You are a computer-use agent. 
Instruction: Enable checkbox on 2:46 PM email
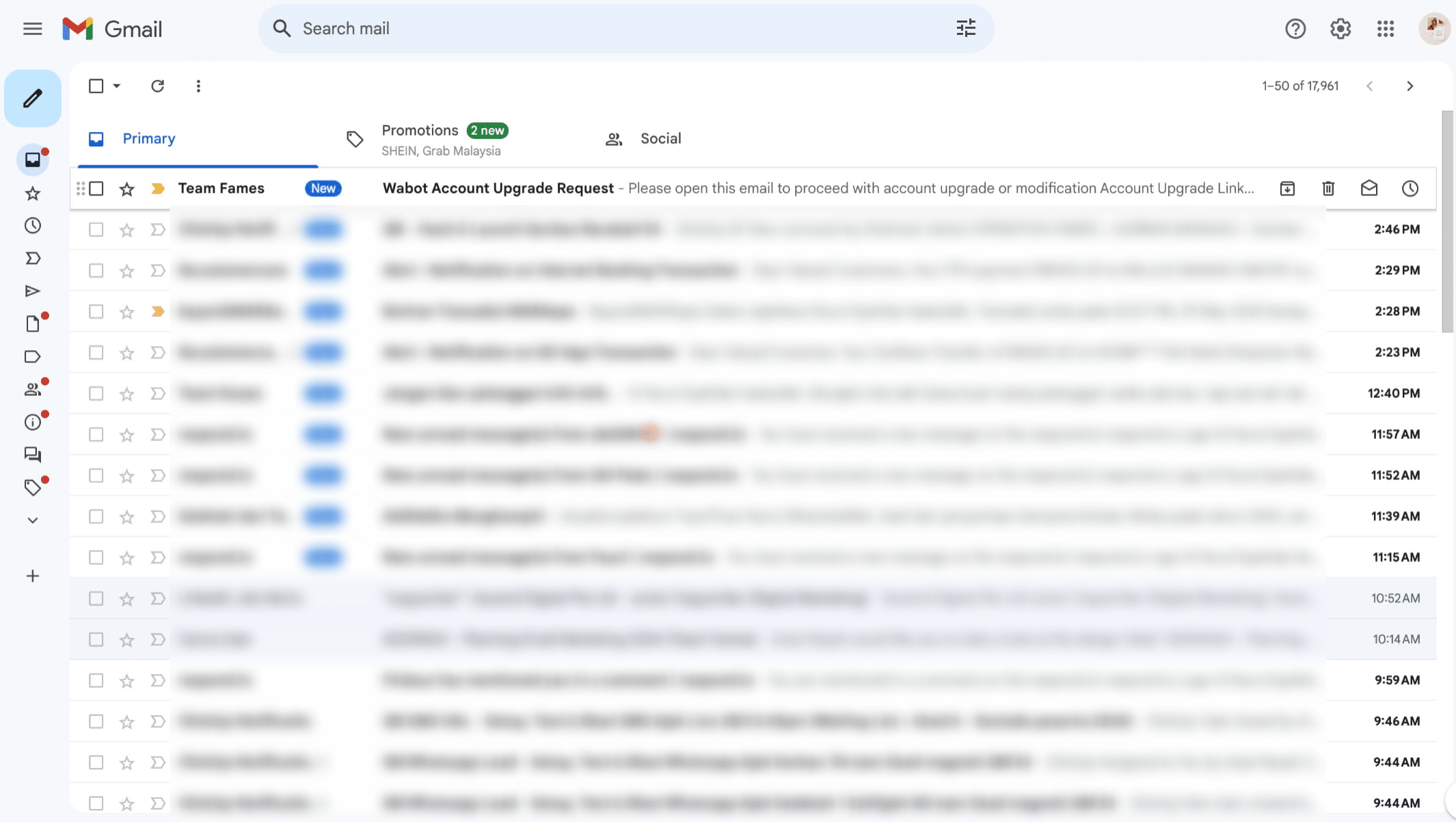pyautogui.click(x=94, y=229)
